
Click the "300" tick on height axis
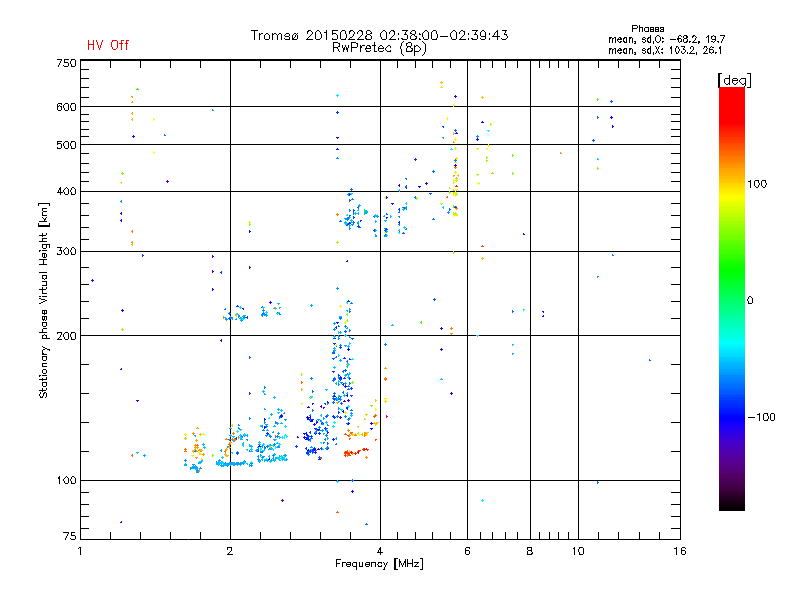pyautogui.click(x=66, y=250)
